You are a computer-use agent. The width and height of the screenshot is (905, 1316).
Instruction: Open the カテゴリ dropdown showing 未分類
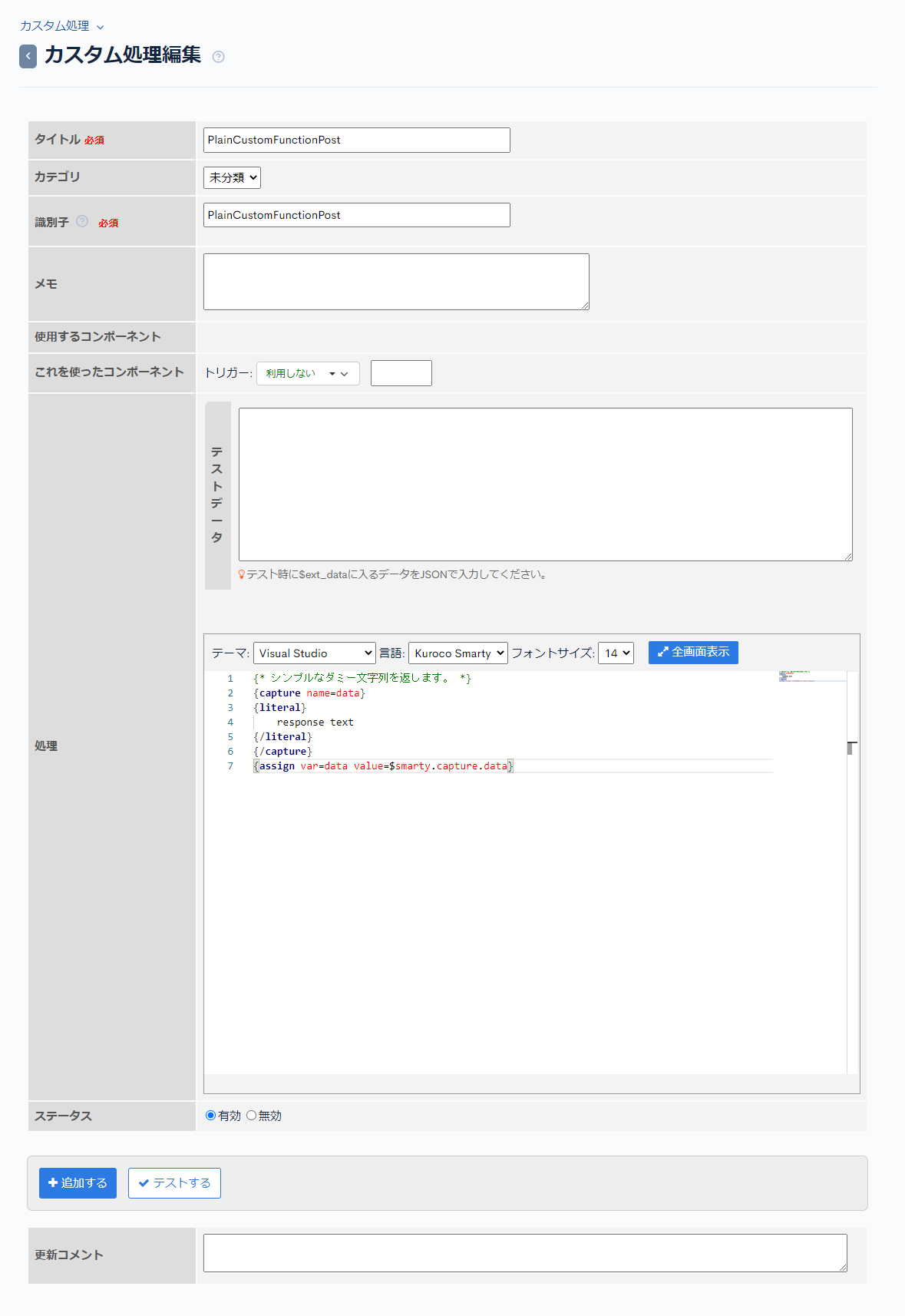click(232, 177)
